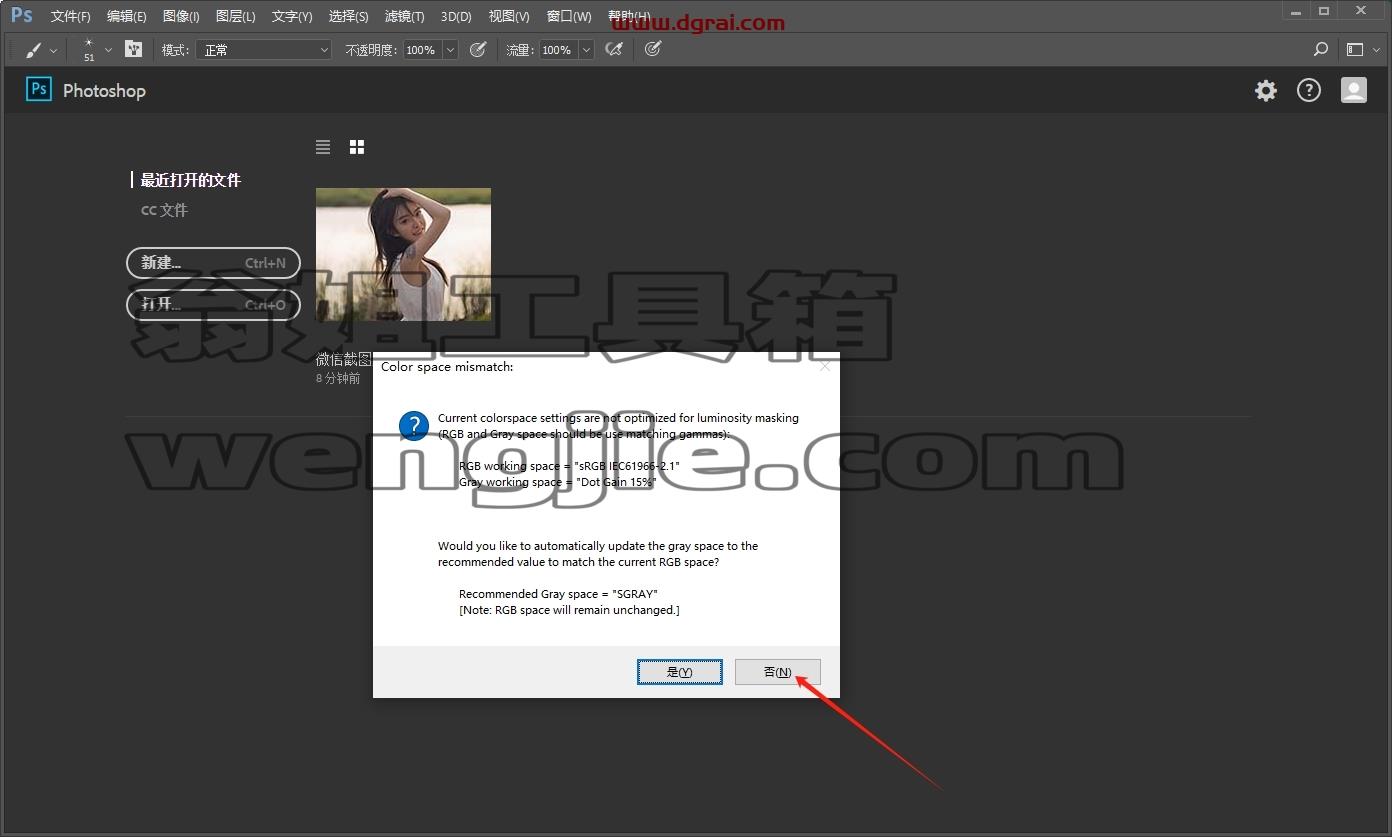
Task: Click the 是(Y) button in dialog
Action: tap(680, 672)
